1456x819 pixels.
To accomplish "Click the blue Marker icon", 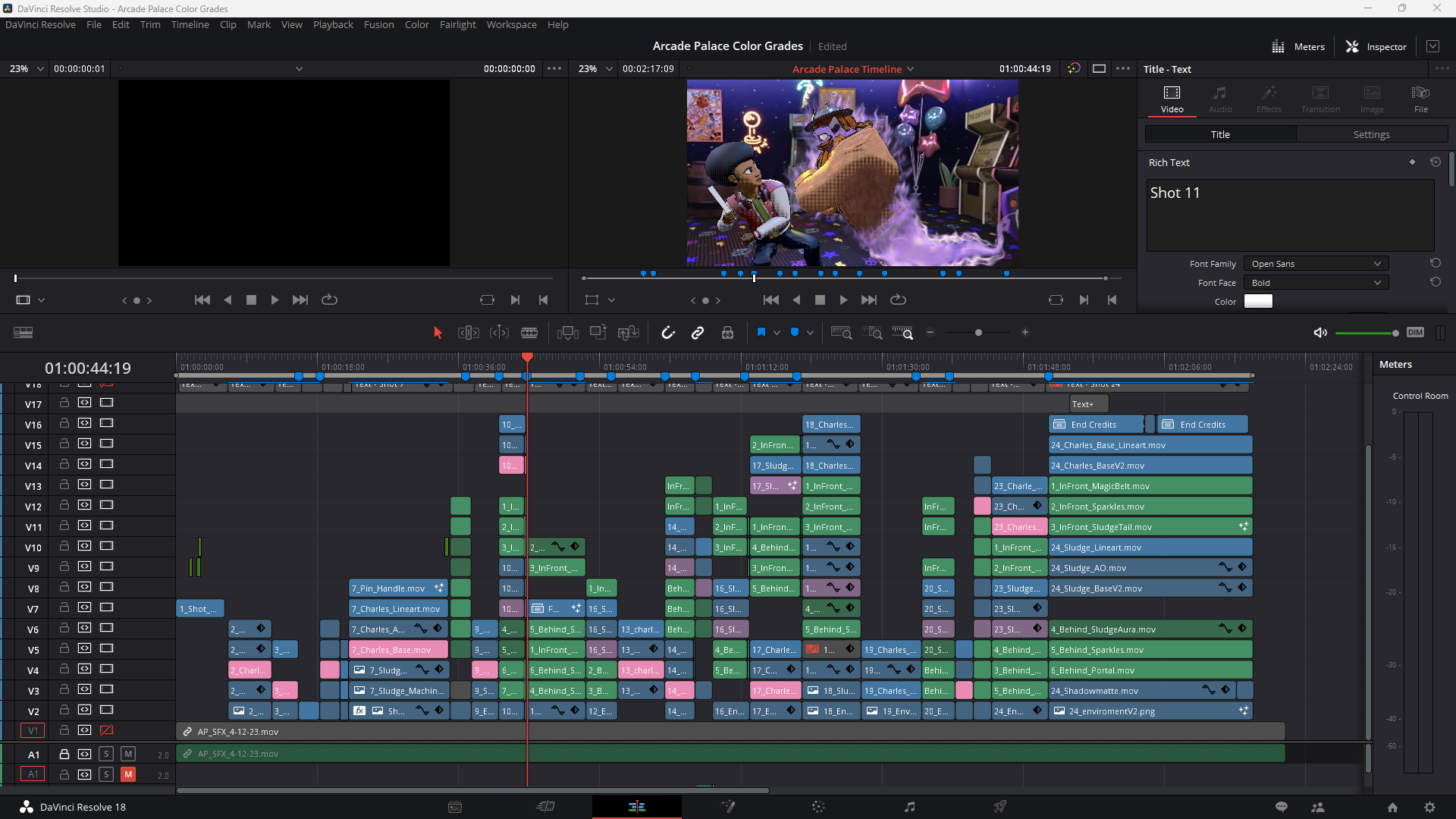I will coord(795,332).
